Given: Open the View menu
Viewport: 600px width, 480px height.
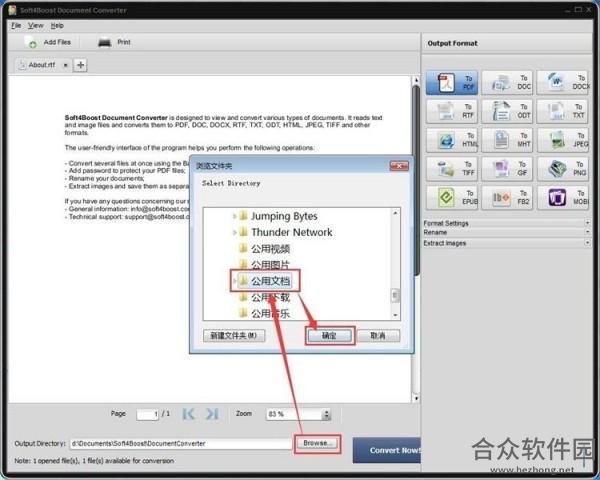Looking at the screenshot, I should 36,26.
